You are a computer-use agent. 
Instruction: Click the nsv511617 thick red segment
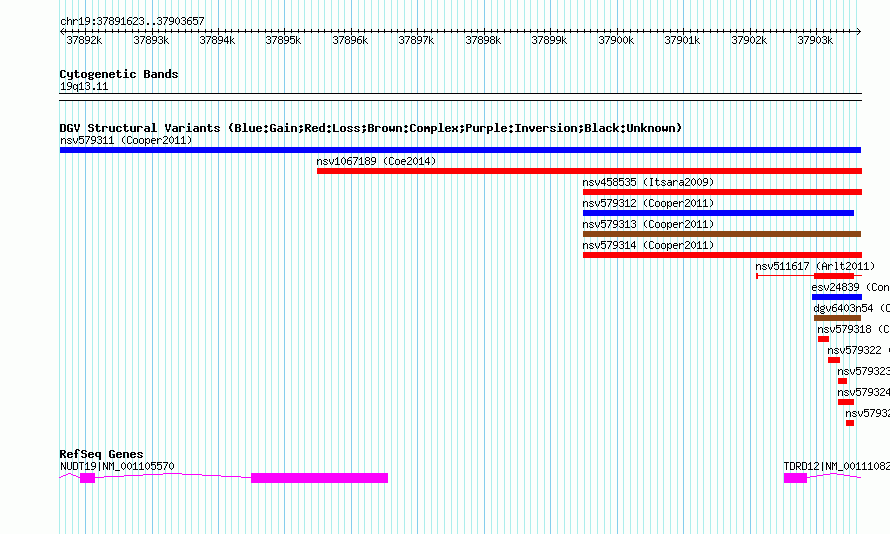pos(834,276)
